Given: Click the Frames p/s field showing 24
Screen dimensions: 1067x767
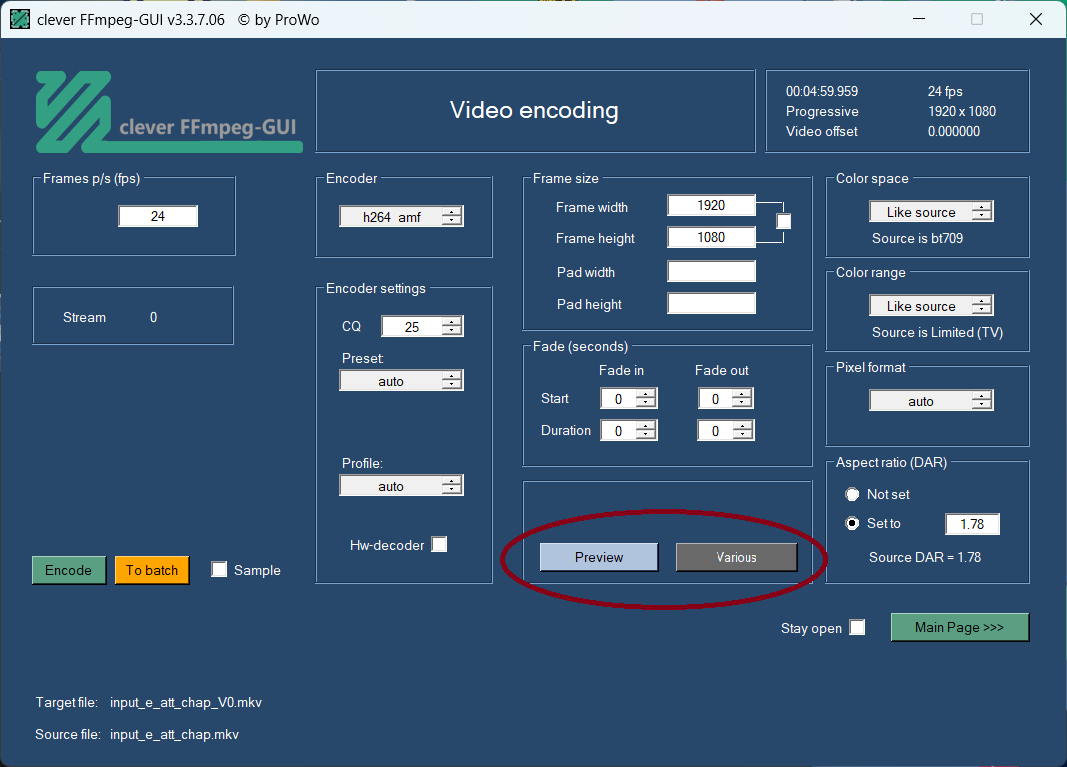Looking at the screenshot, I should point(158,216).
